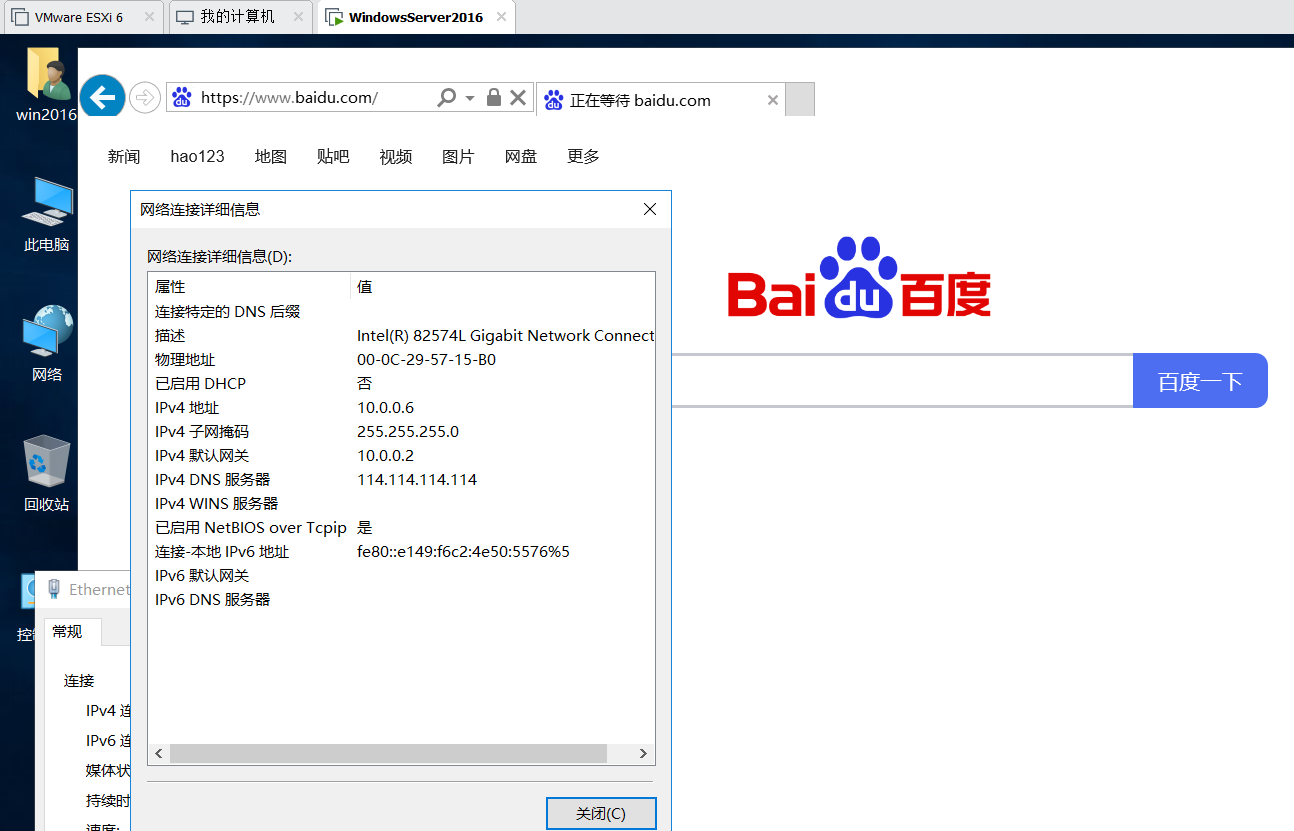Image resolution: width=1294 pixels, height=831 pixels.
Task: Click the magnifier search icon in the address bar
Action: tap(447, 97)
